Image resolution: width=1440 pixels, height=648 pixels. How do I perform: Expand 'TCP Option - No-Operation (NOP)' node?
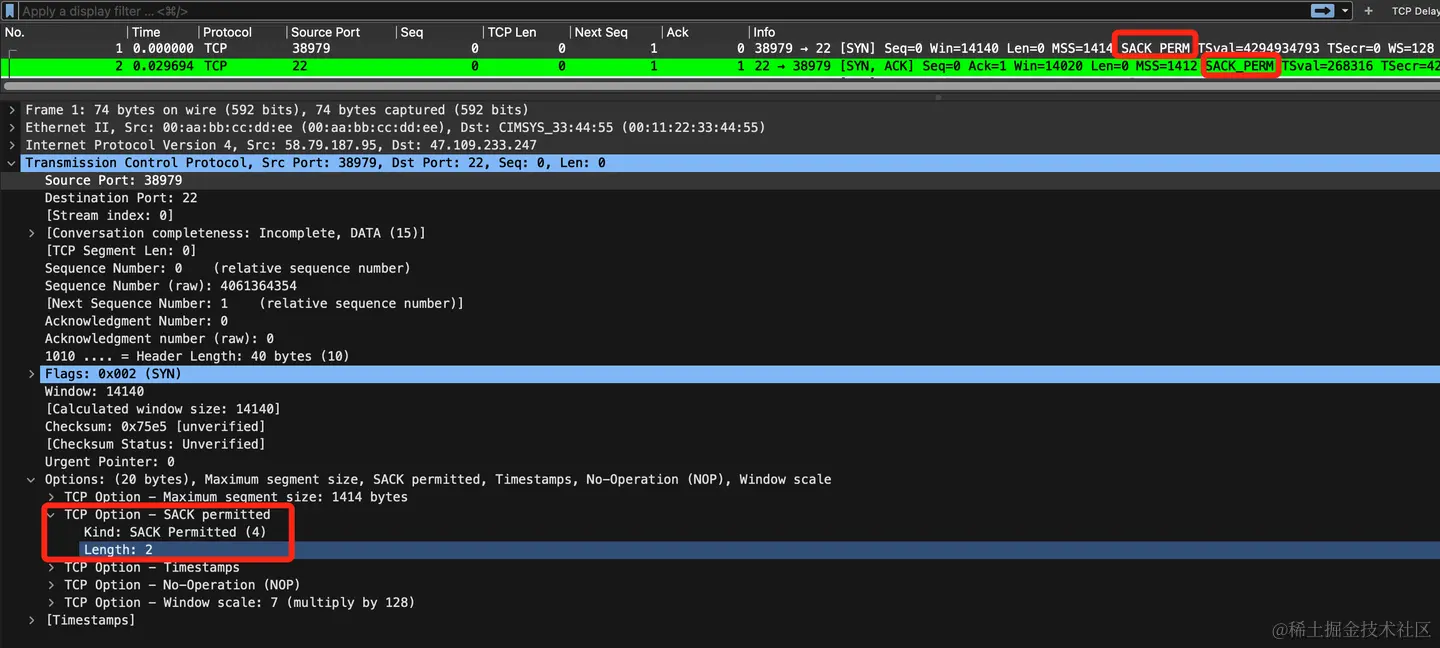[x=51, y=585]
